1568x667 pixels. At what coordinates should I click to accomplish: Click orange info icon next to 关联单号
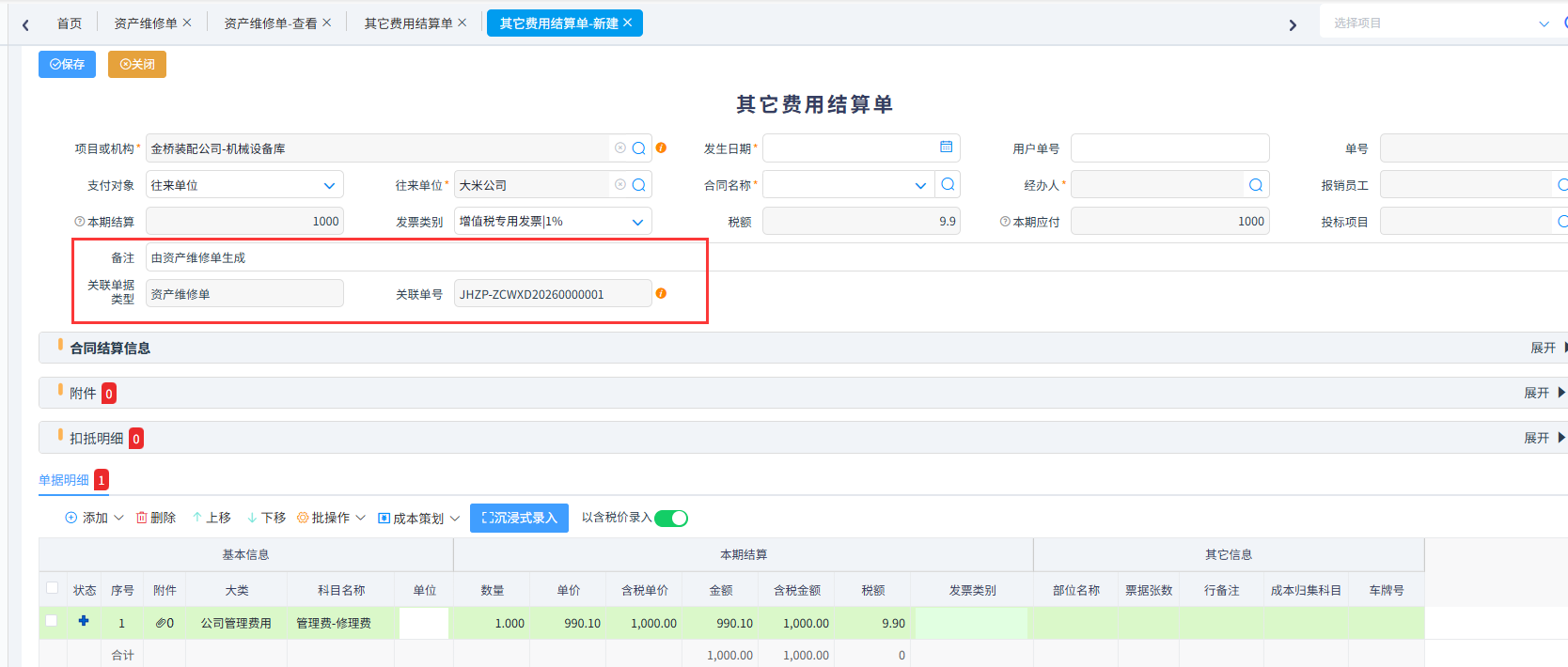[661, 294]
